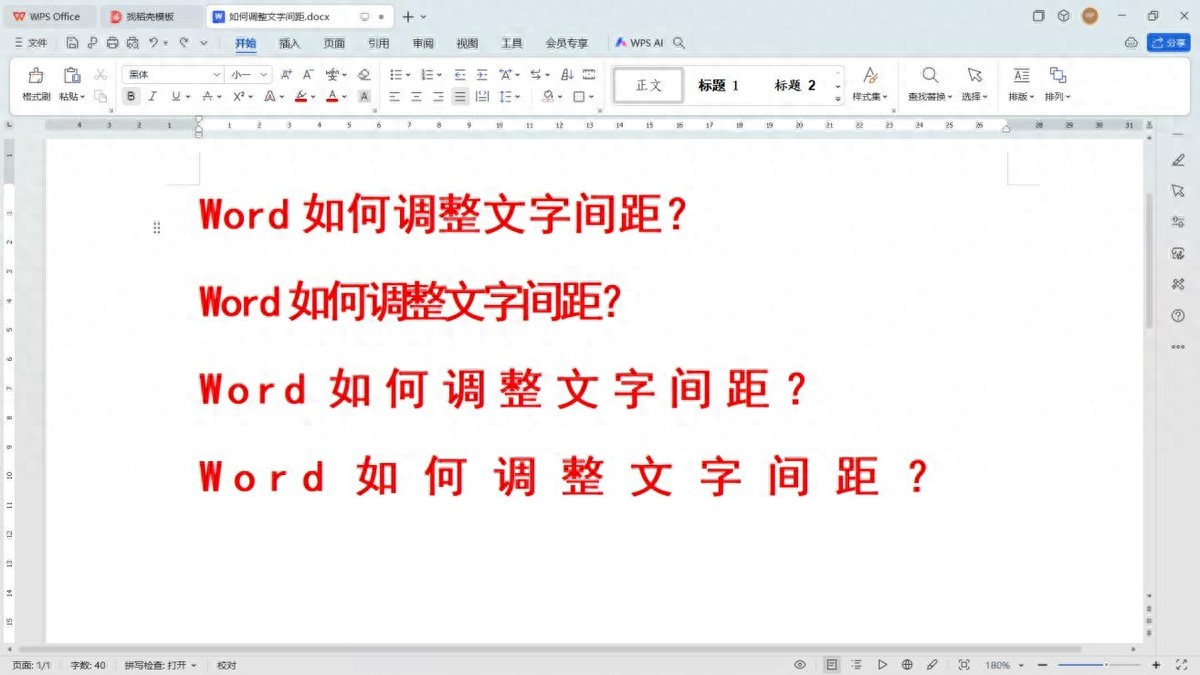Align text left icon
The height and width of the screenshot is (675, 1200).
click(x=394, y=97)
